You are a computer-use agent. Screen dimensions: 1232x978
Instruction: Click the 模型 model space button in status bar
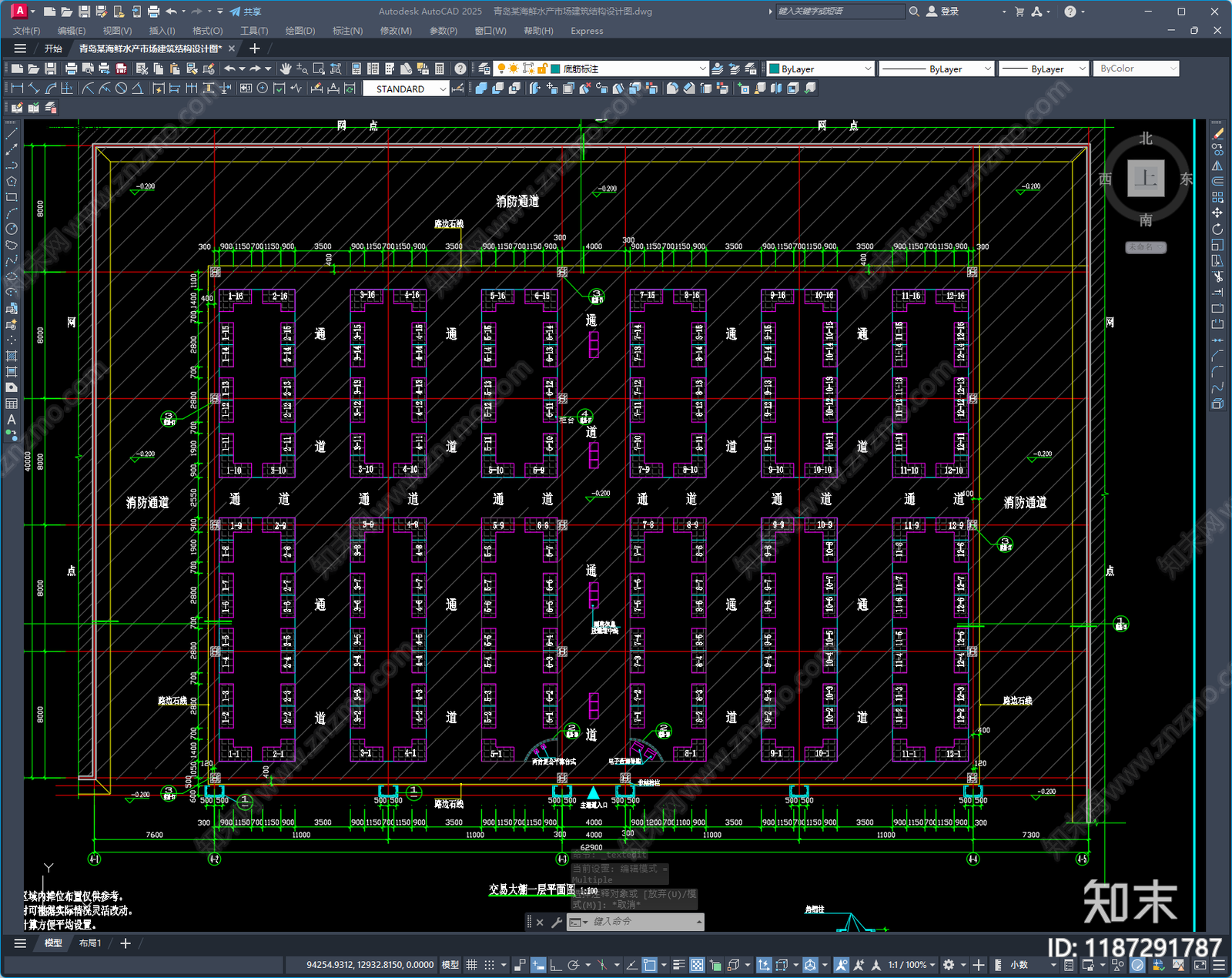tap(450, 965)
